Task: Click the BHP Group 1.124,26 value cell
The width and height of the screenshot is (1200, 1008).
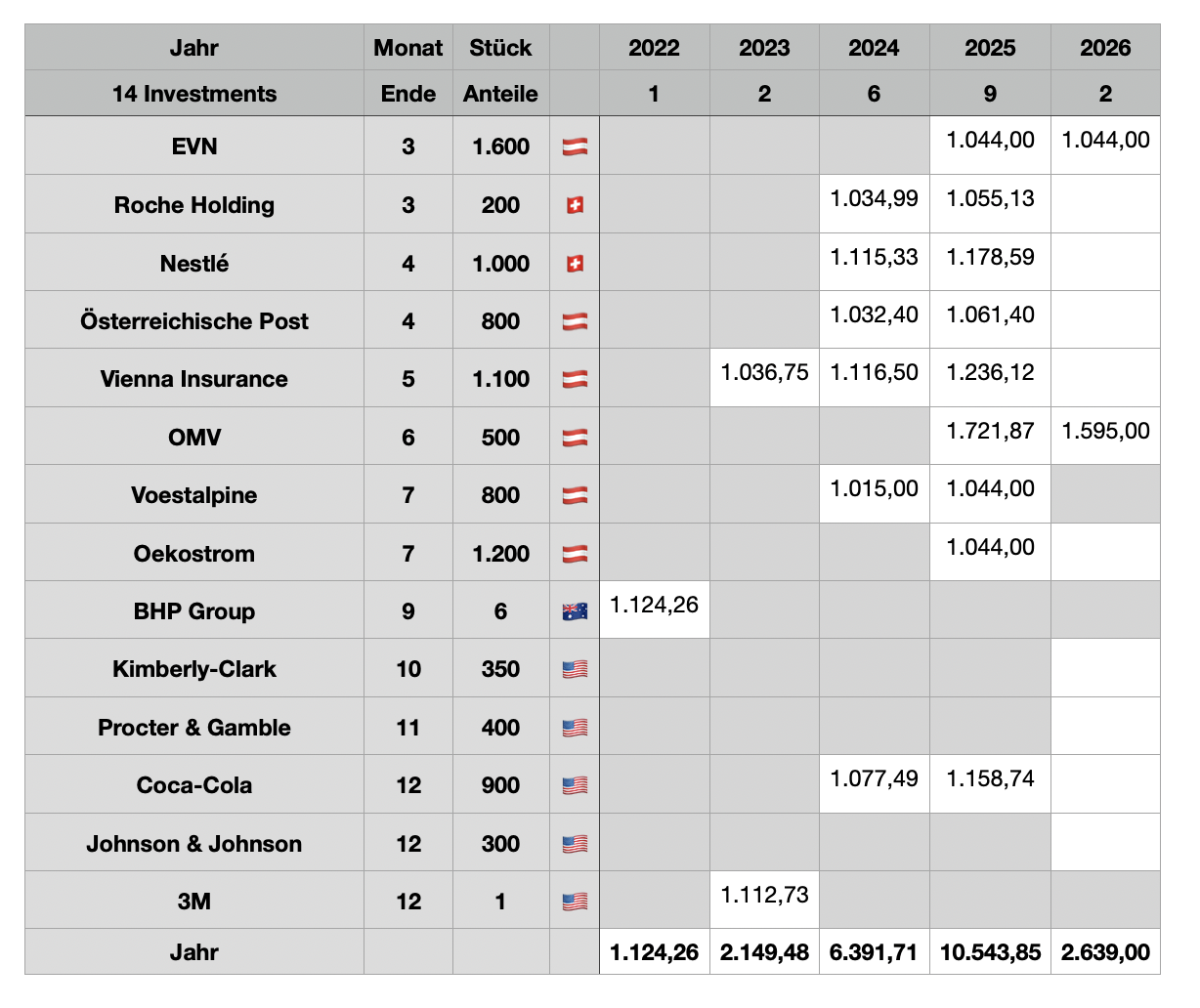Action: tap(654, 606)
